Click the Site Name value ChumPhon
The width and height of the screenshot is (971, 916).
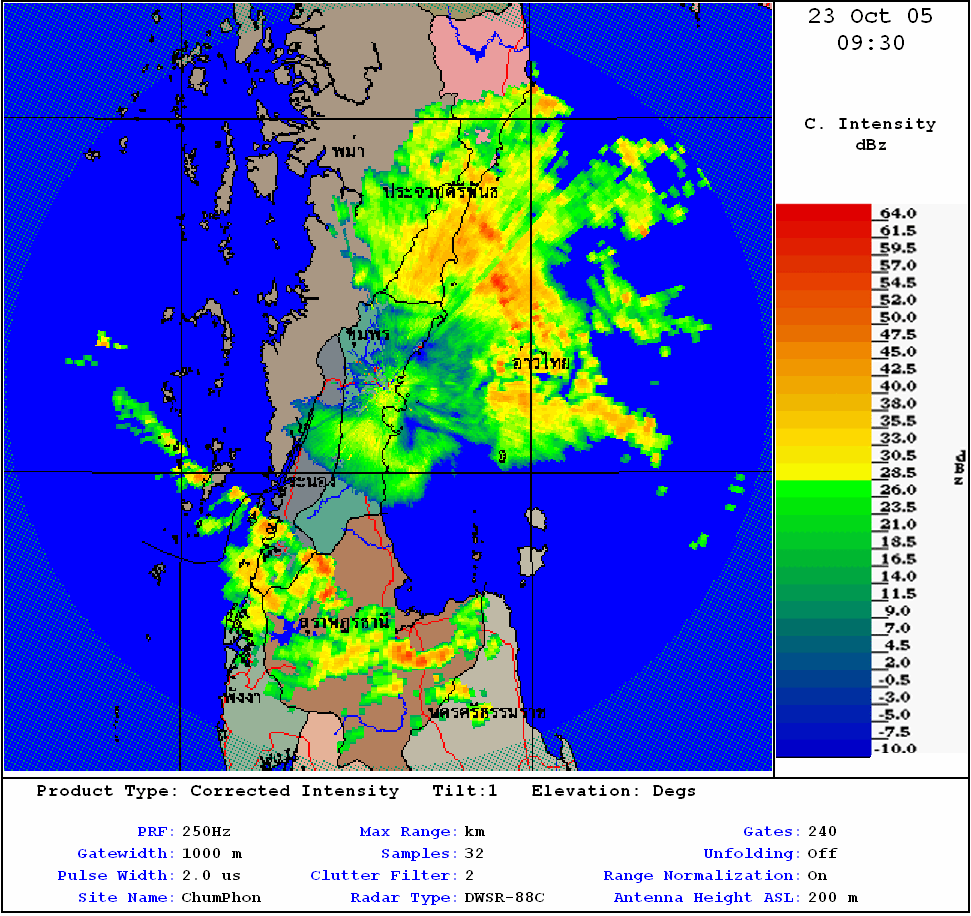(x=221, y=897)
